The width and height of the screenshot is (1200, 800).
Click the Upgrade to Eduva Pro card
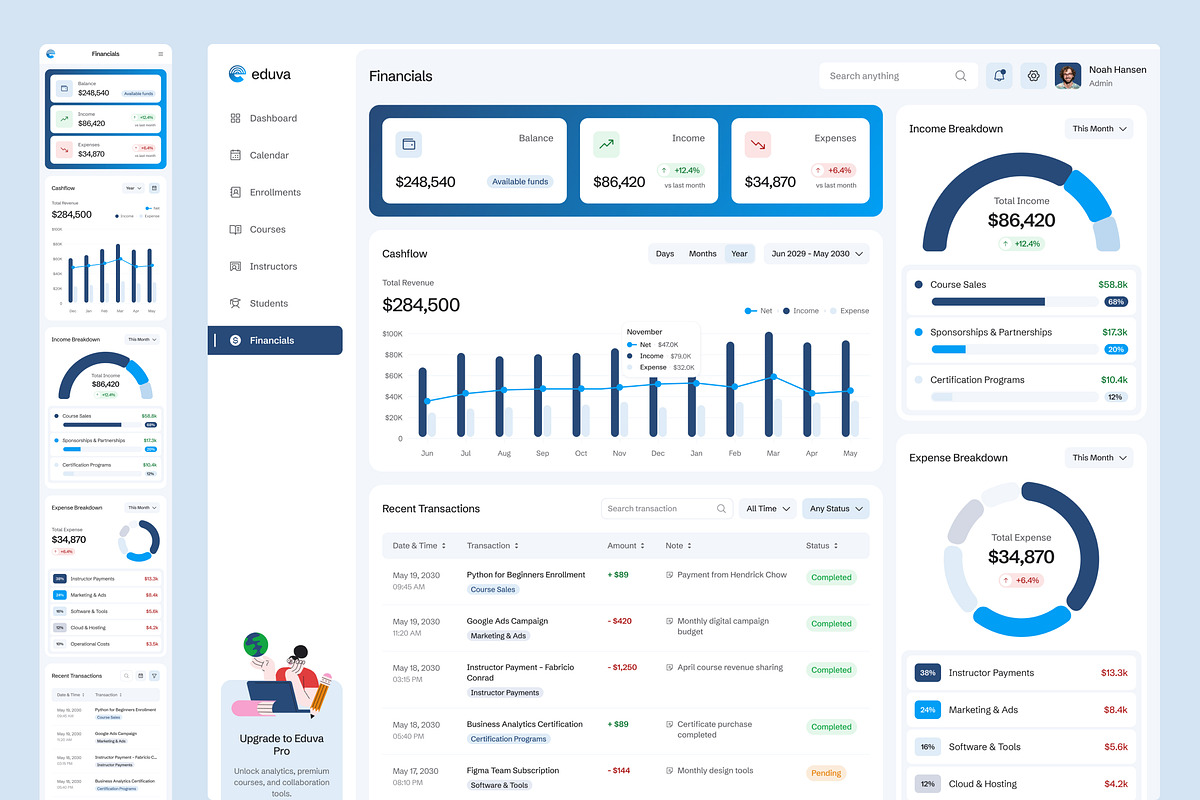tap(281, 739)
